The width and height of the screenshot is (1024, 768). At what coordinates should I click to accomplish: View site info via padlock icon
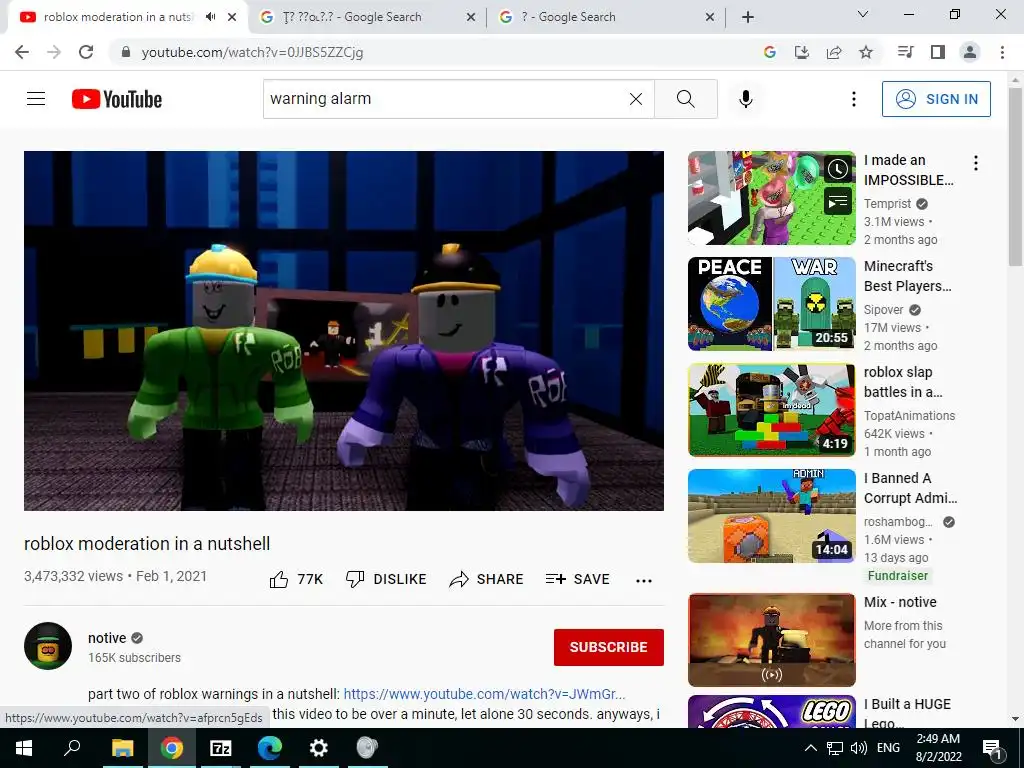[x=126, y=52]
